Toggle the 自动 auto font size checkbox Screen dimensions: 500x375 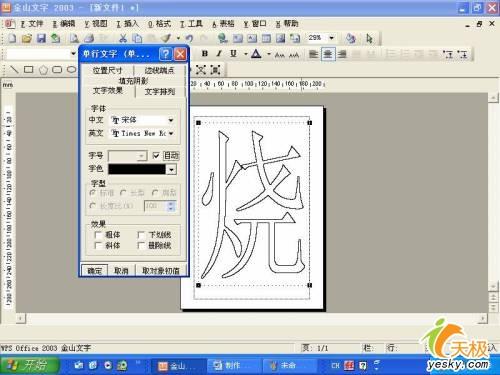(x=156, y=155)
